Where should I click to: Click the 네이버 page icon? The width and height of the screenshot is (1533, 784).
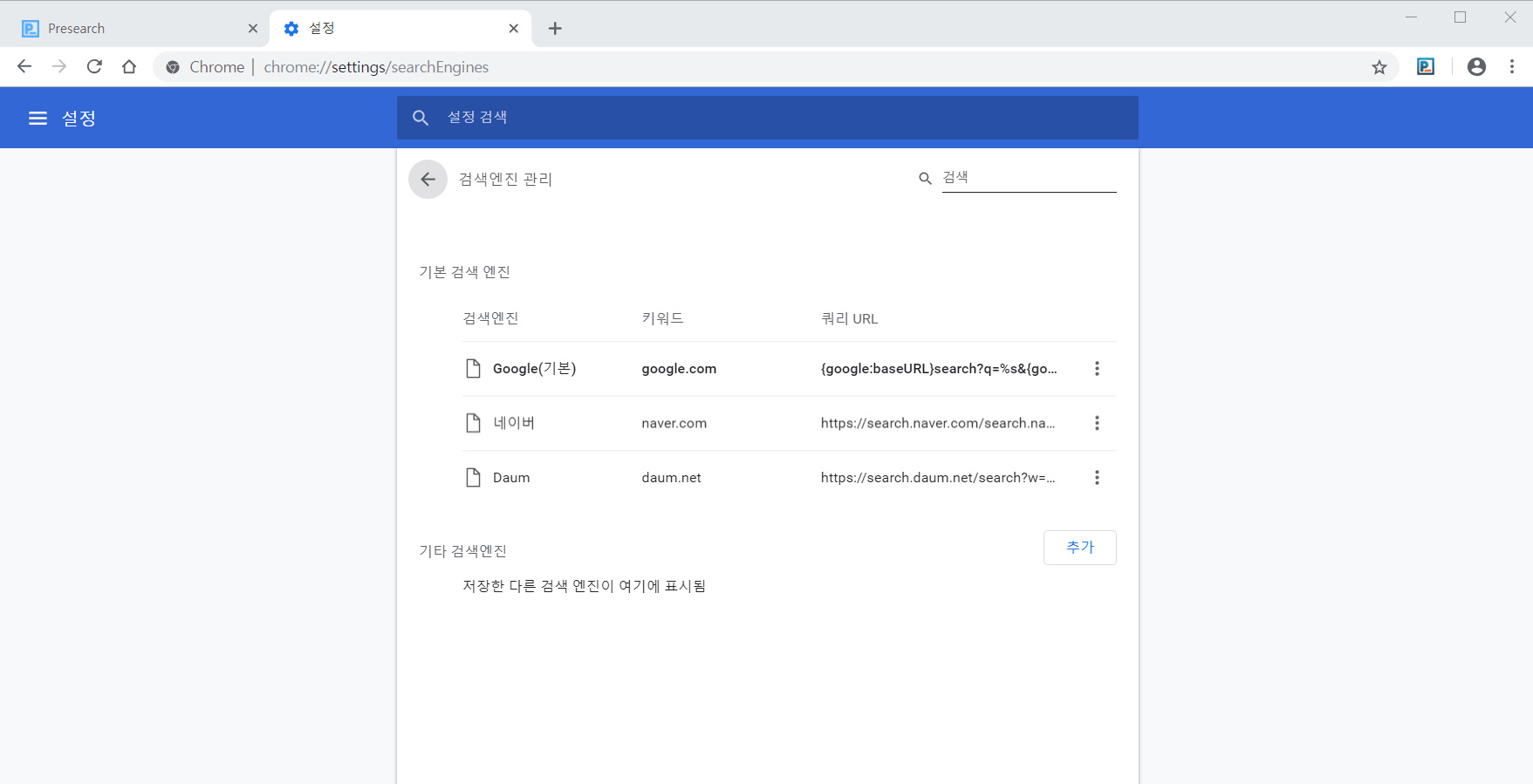point(473,423)
